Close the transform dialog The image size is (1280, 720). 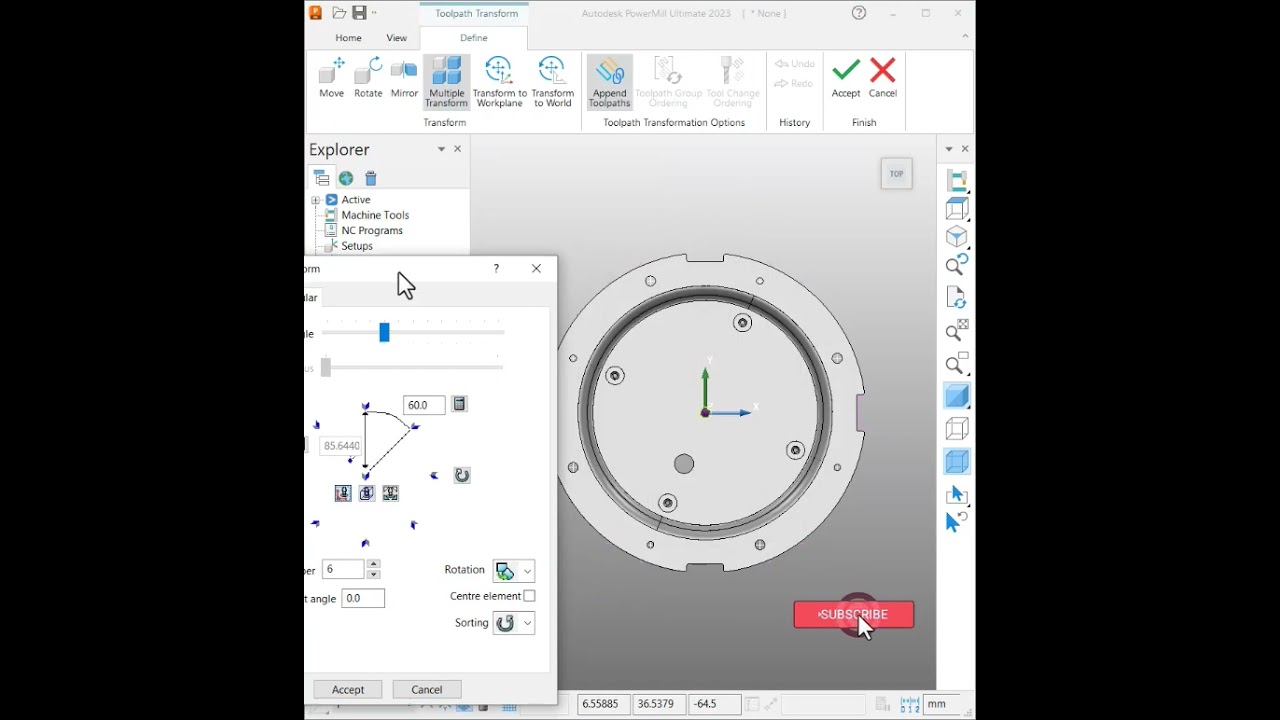(536, 268)
